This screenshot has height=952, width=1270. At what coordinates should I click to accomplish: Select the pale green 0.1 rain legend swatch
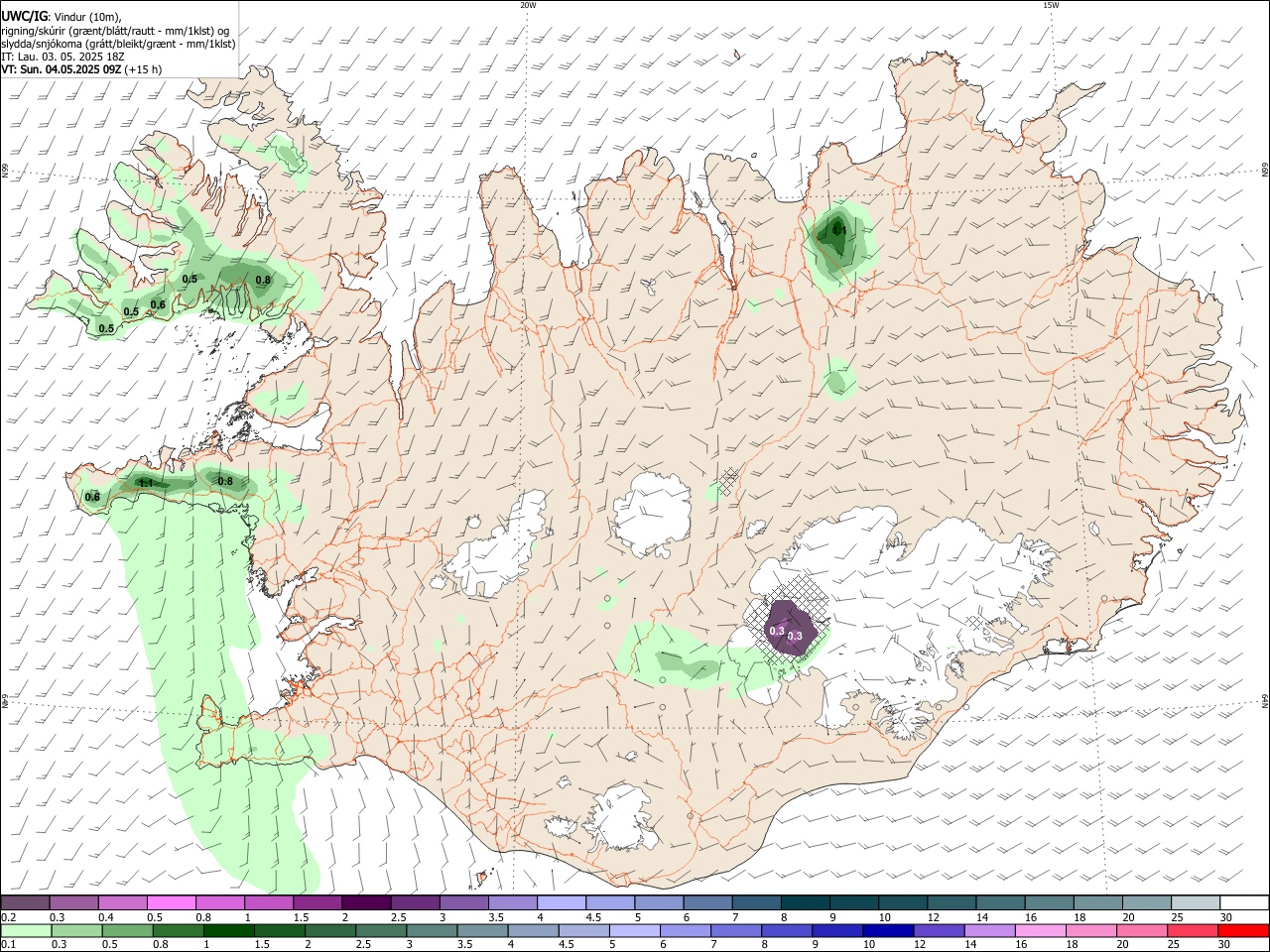(x=27, y=930)
